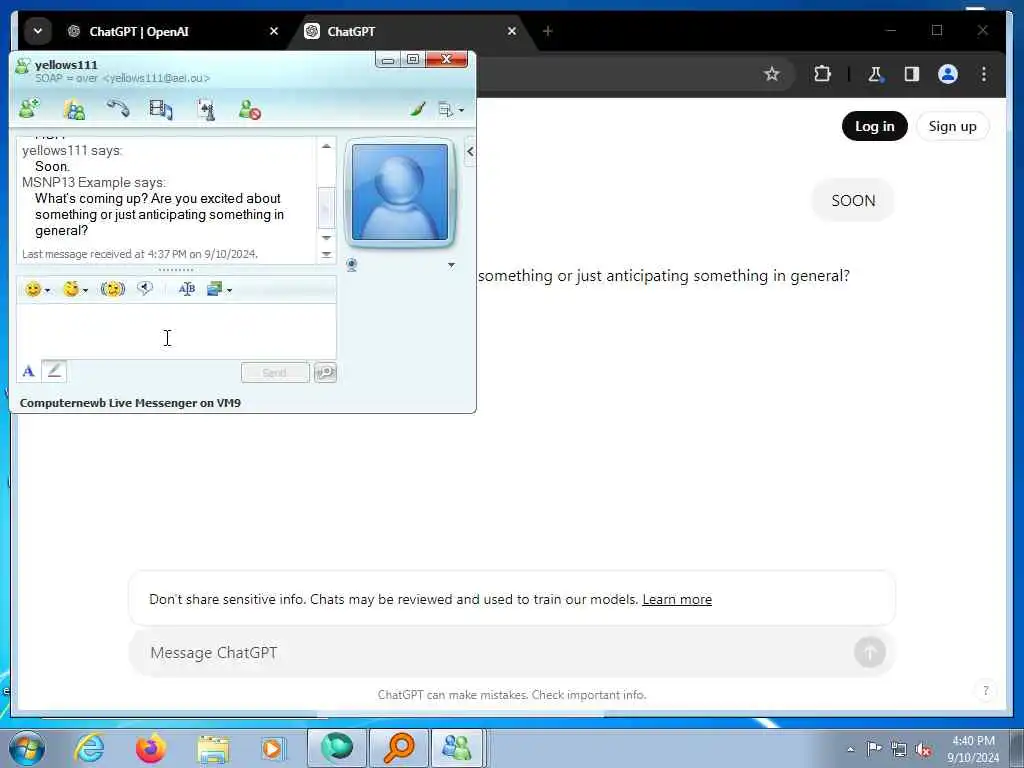
Task: Click the Messenger people icon in taskbar
Action: pos(456,748)
